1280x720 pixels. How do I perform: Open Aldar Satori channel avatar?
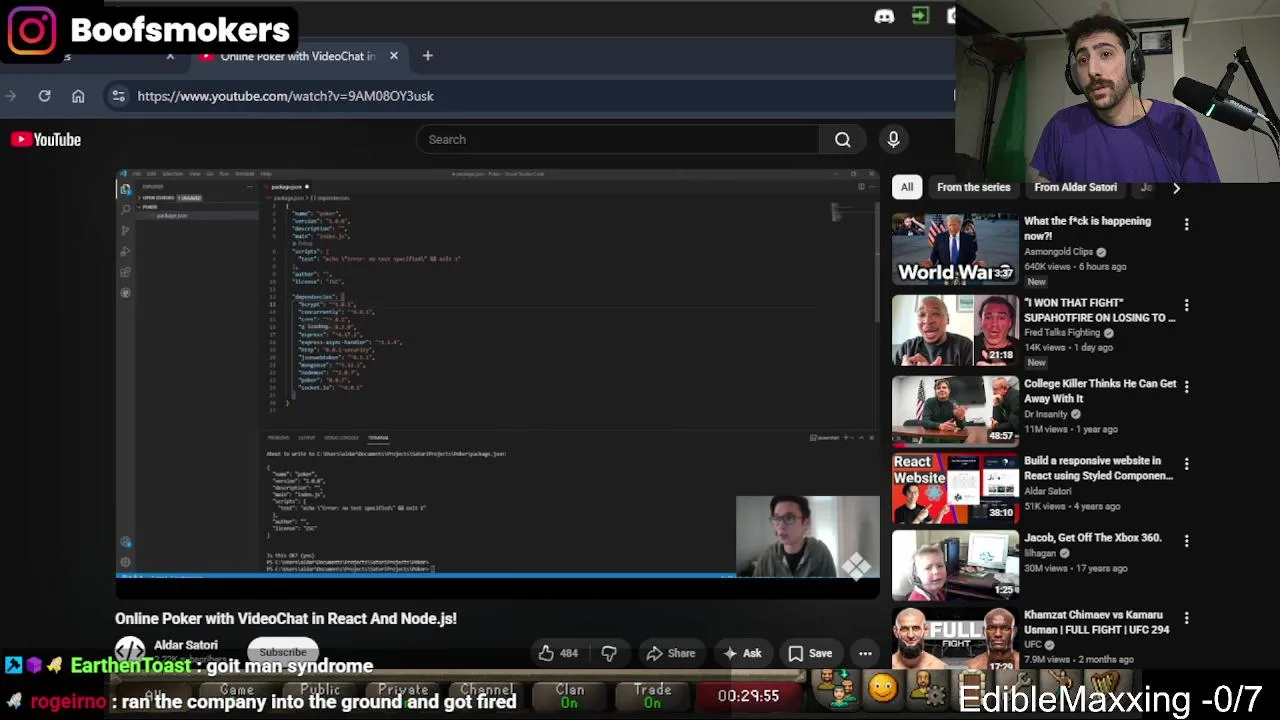coord(130,651)
